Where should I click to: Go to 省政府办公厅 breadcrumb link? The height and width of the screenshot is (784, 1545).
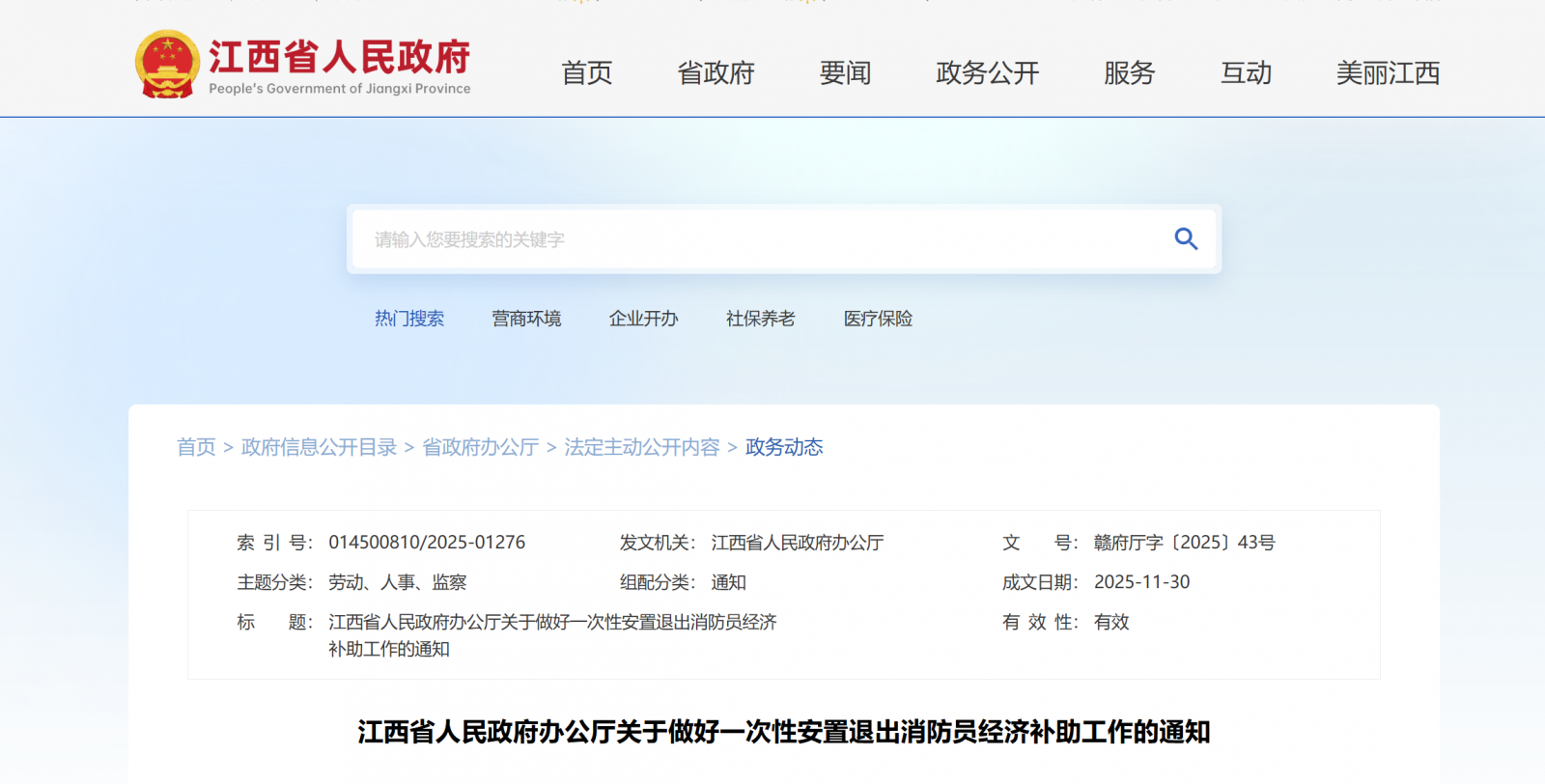[480, 447]
